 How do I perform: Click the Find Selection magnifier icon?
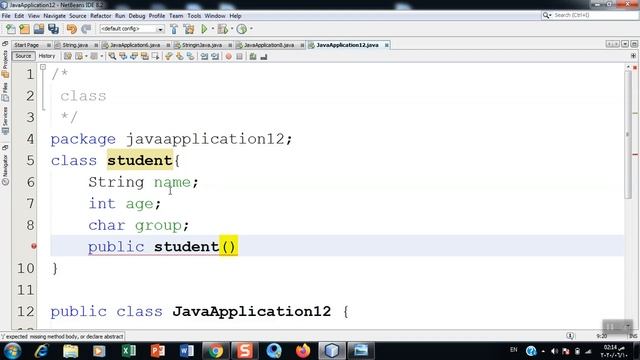pos(112,56)
